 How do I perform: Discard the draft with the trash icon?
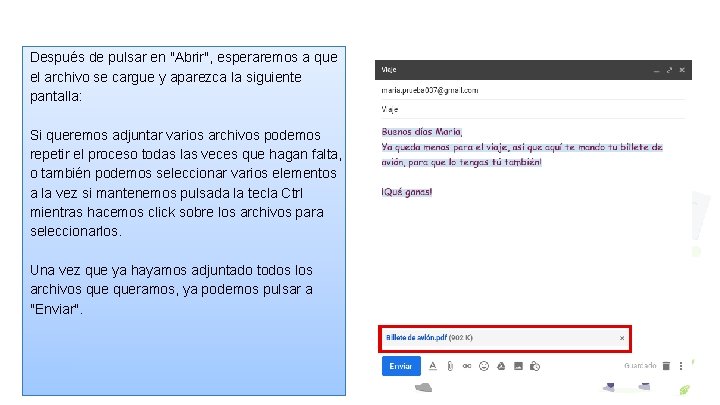coord(666,366)
